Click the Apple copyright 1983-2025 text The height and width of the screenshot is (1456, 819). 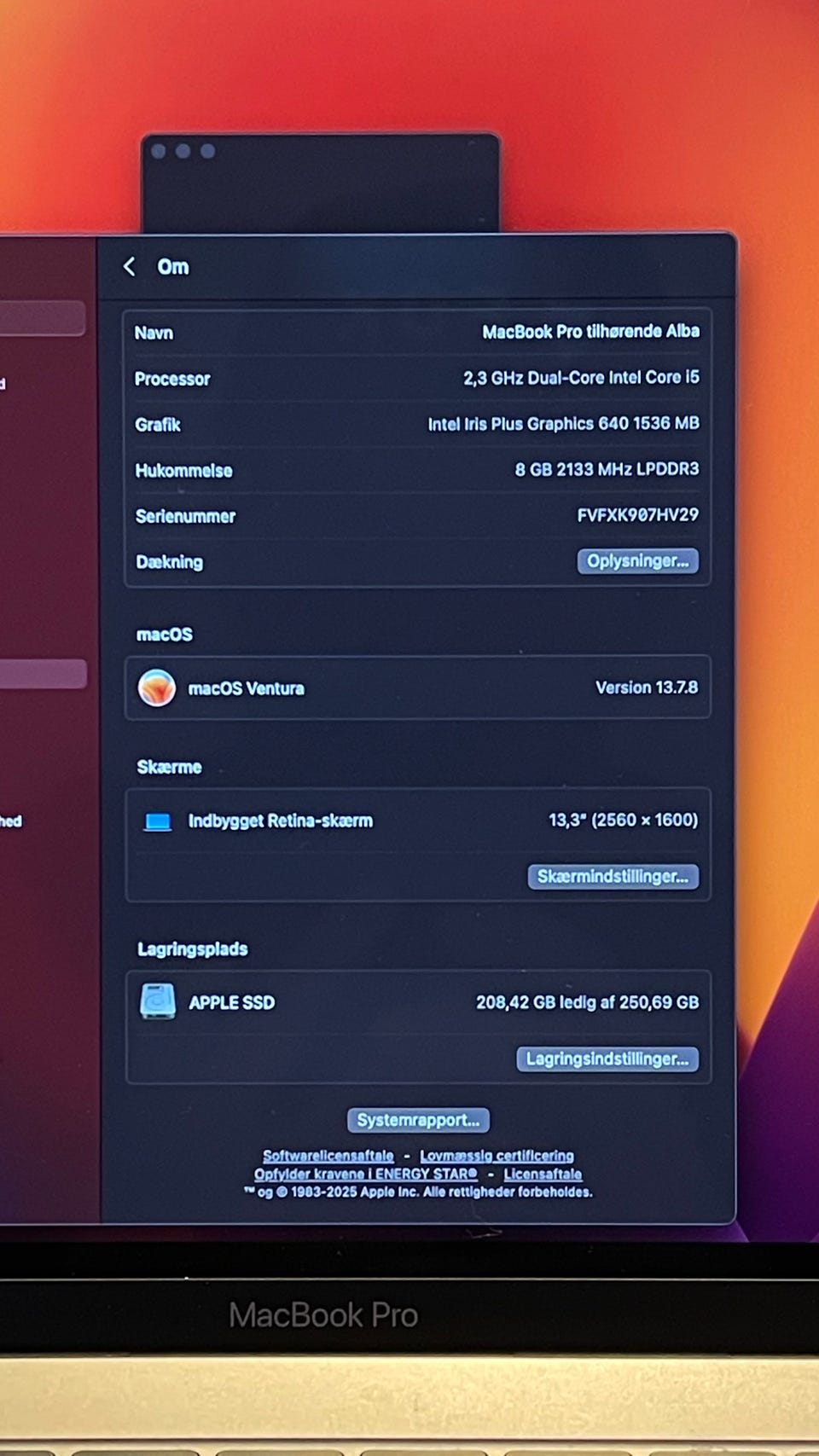418,1192
